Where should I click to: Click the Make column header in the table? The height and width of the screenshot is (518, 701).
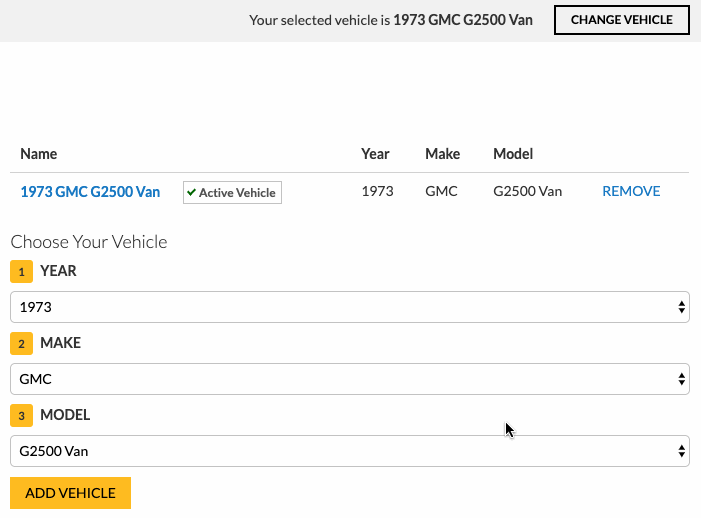click(x=442, y=154)
